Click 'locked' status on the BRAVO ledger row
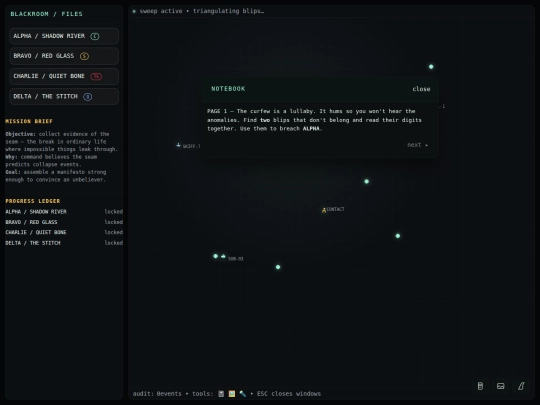Image resolution: width=540 pixels, height=405 pixels. [114, 222]
